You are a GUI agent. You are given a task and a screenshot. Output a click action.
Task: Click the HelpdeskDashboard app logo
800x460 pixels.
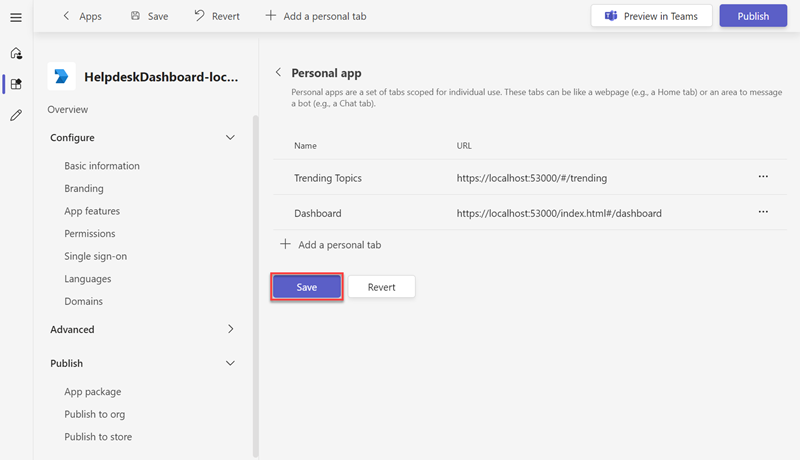(x=62, y=76)
